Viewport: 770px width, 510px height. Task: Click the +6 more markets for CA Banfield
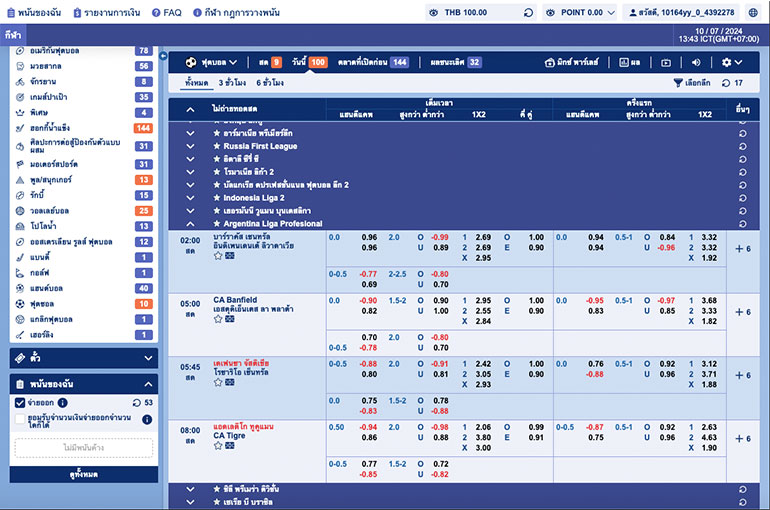tap(742, 312)
